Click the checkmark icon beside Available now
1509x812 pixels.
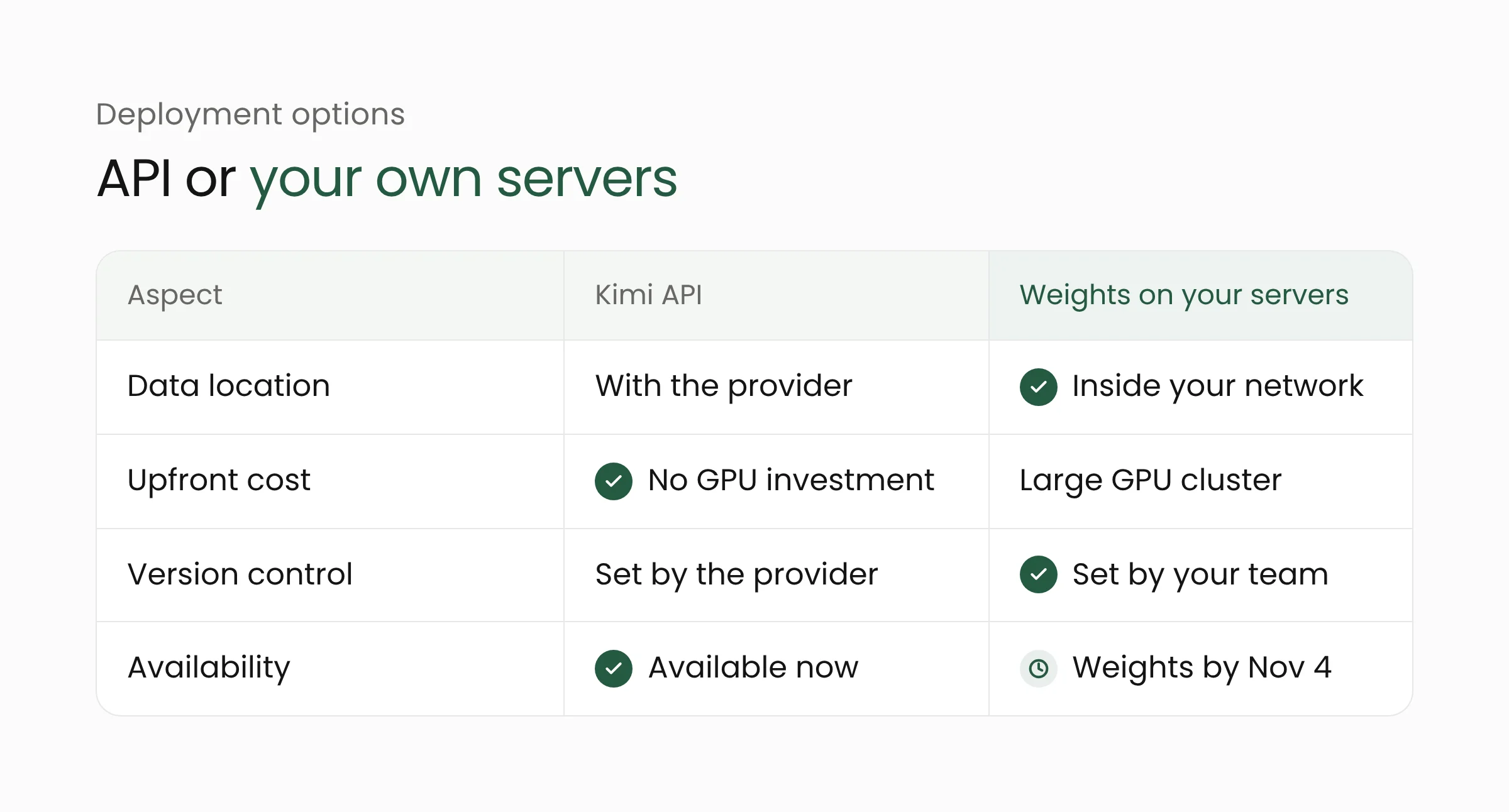(x=613, y=668)
